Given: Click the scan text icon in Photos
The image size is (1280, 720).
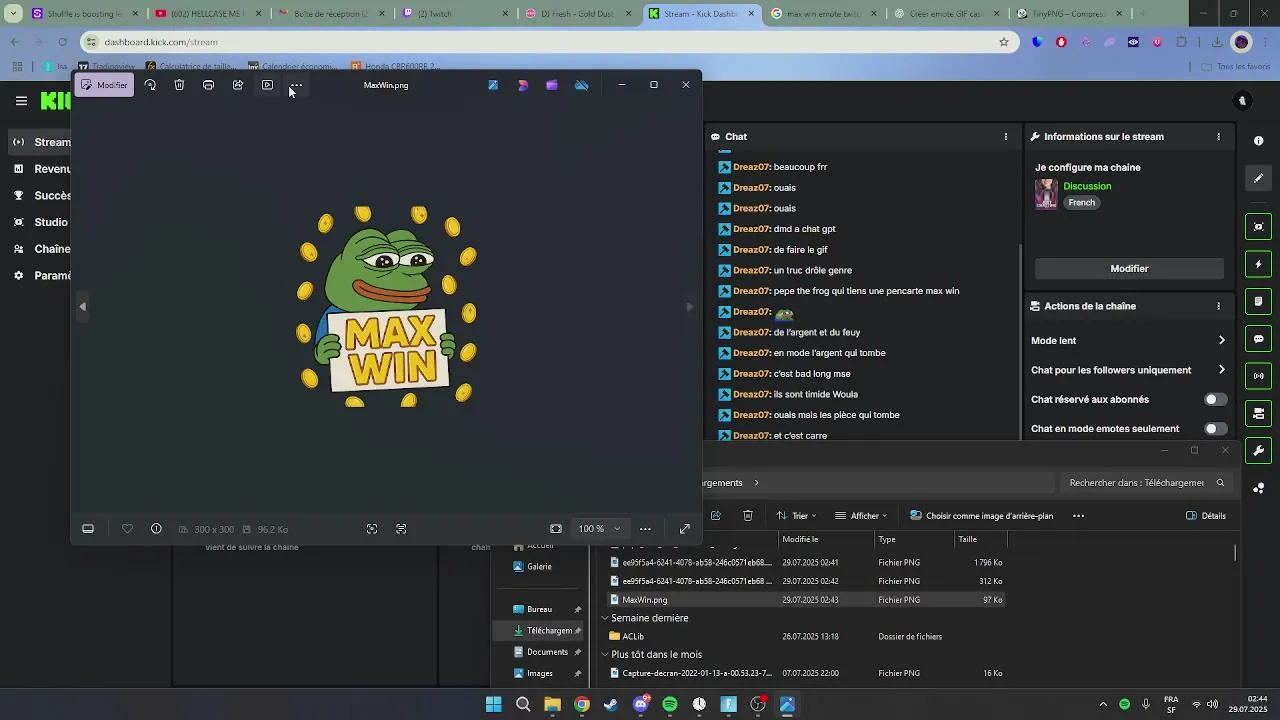Looking at the screenshot, I should [x=401, y=529].
